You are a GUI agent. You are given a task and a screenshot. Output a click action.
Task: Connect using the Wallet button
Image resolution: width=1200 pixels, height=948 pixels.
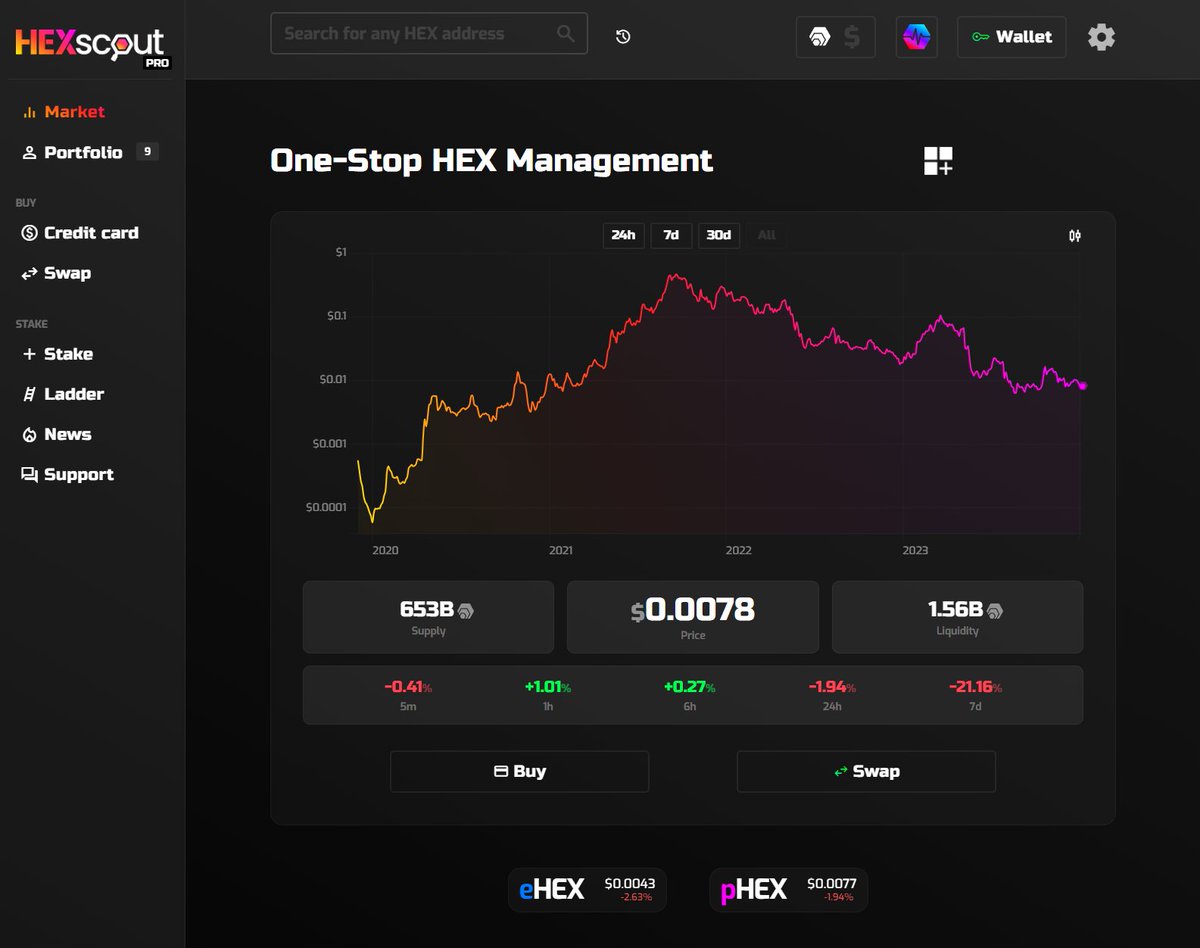tap(1011, 37)
